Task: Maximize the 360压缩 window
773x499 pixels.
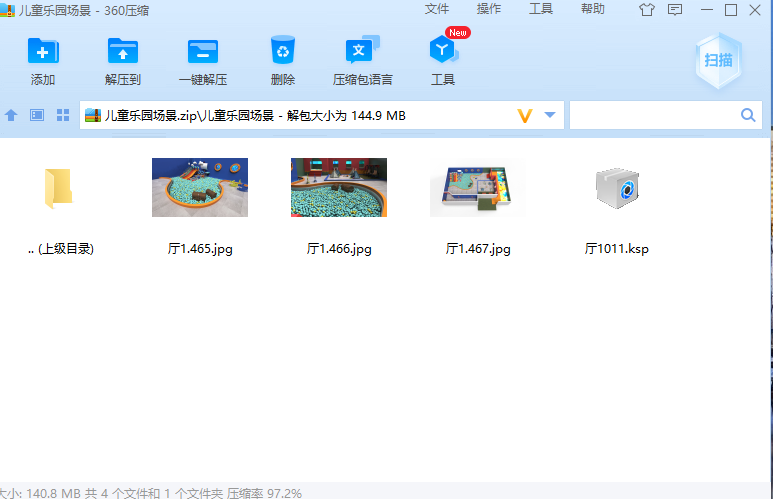Action: point(731,10)
